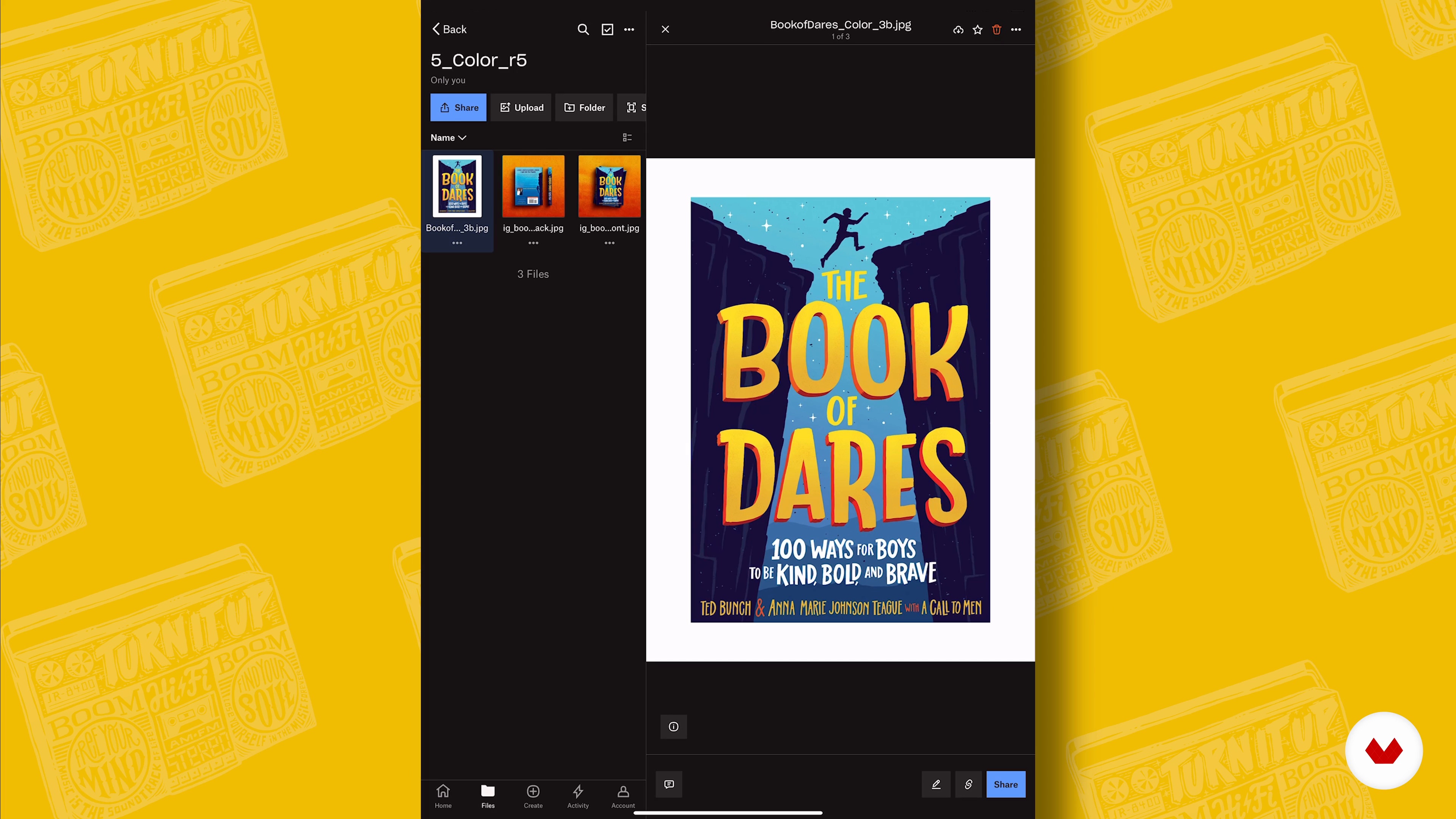Image resolution: width=1456 pixels, height=819 pixels.
Task: Click the ig_boo...ont.jpg file name
Action: coord(609,228)
